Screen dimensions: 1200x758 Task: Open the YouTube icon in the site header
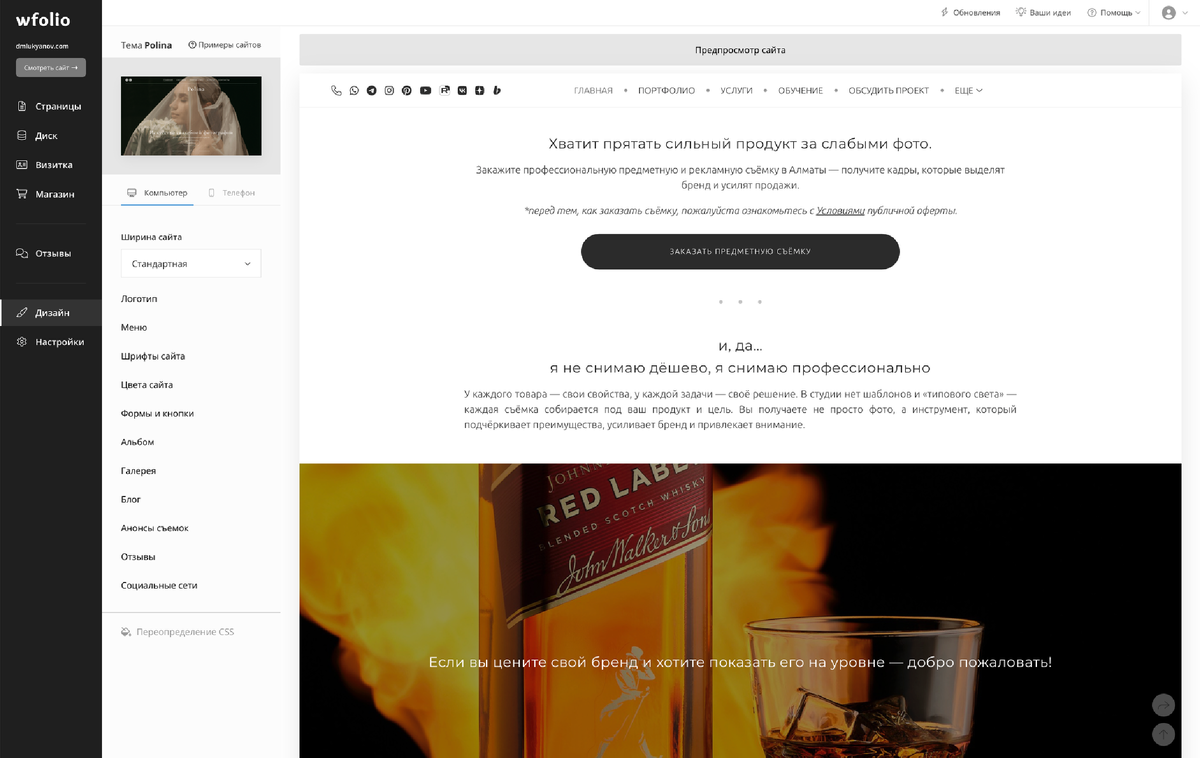click(x=425, y=90)
